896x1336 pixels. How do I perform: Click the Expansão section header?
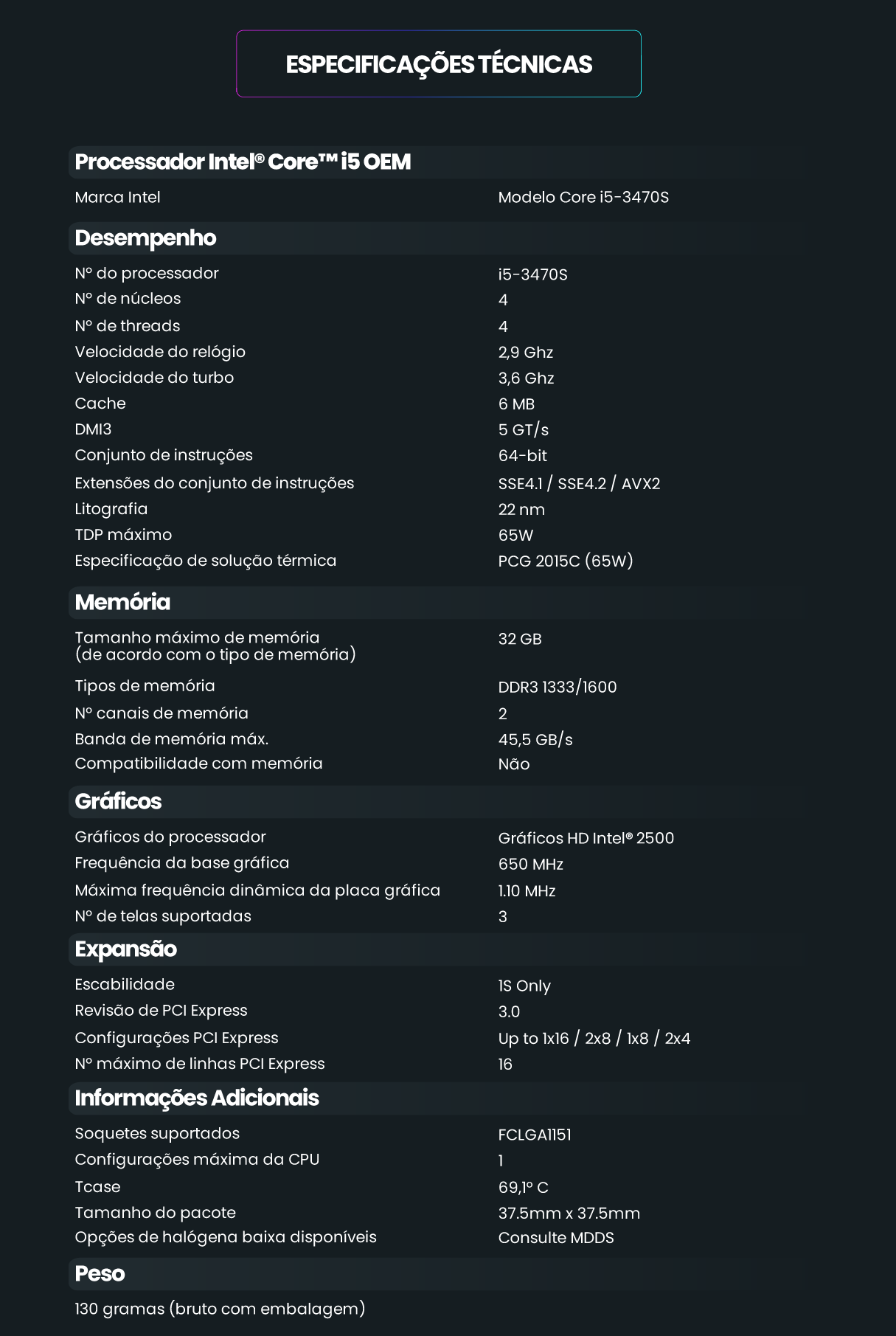click(x=125, y=949)
